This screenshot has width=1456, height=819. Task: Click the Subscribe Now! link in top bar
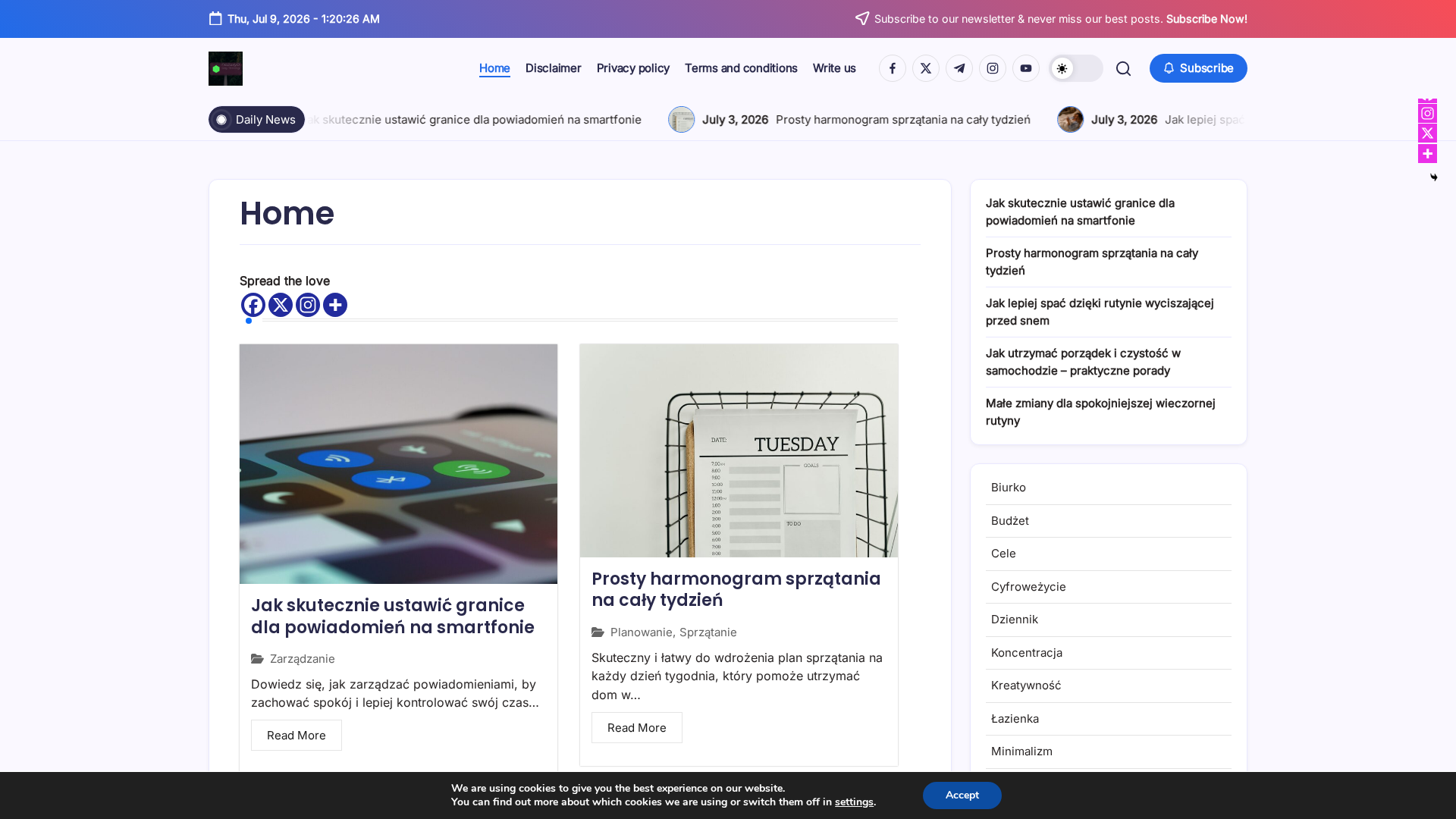coord(1207,19)
